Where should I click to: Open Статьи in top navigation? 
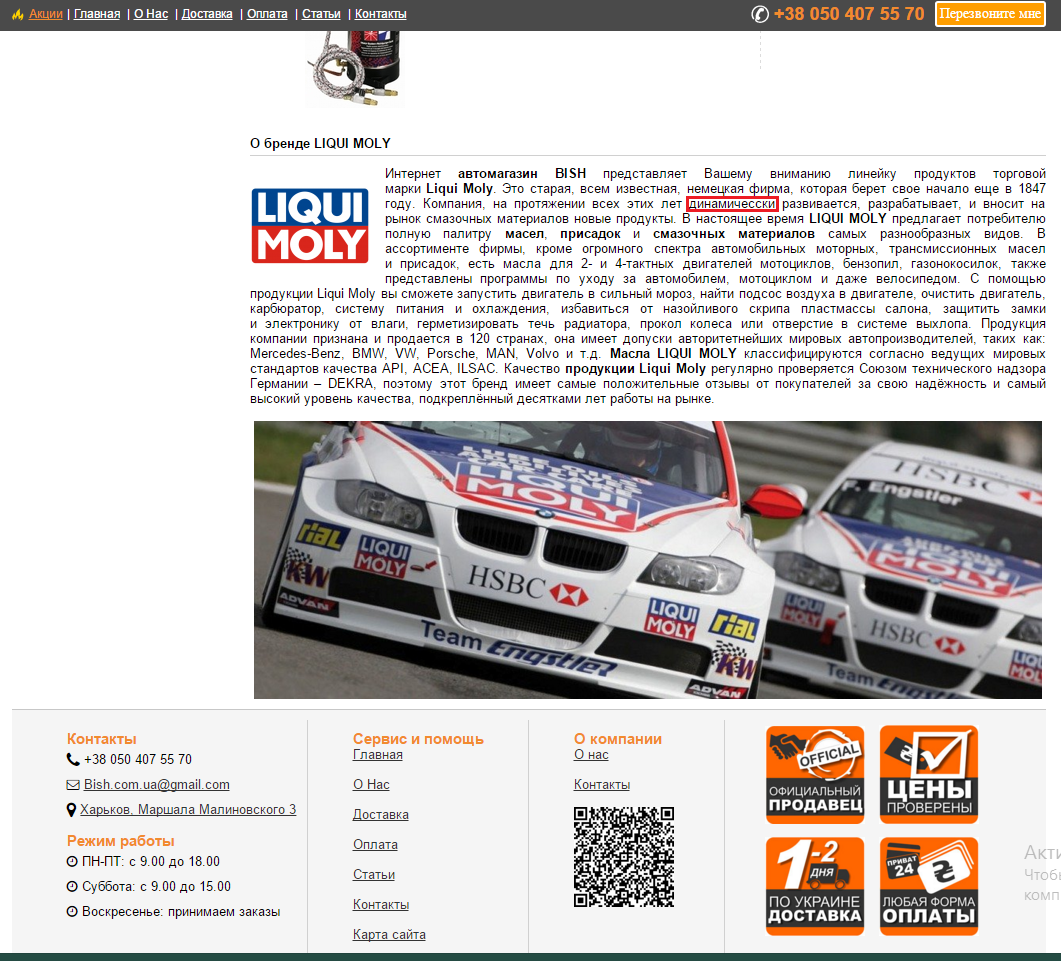[x=321, y=14]
